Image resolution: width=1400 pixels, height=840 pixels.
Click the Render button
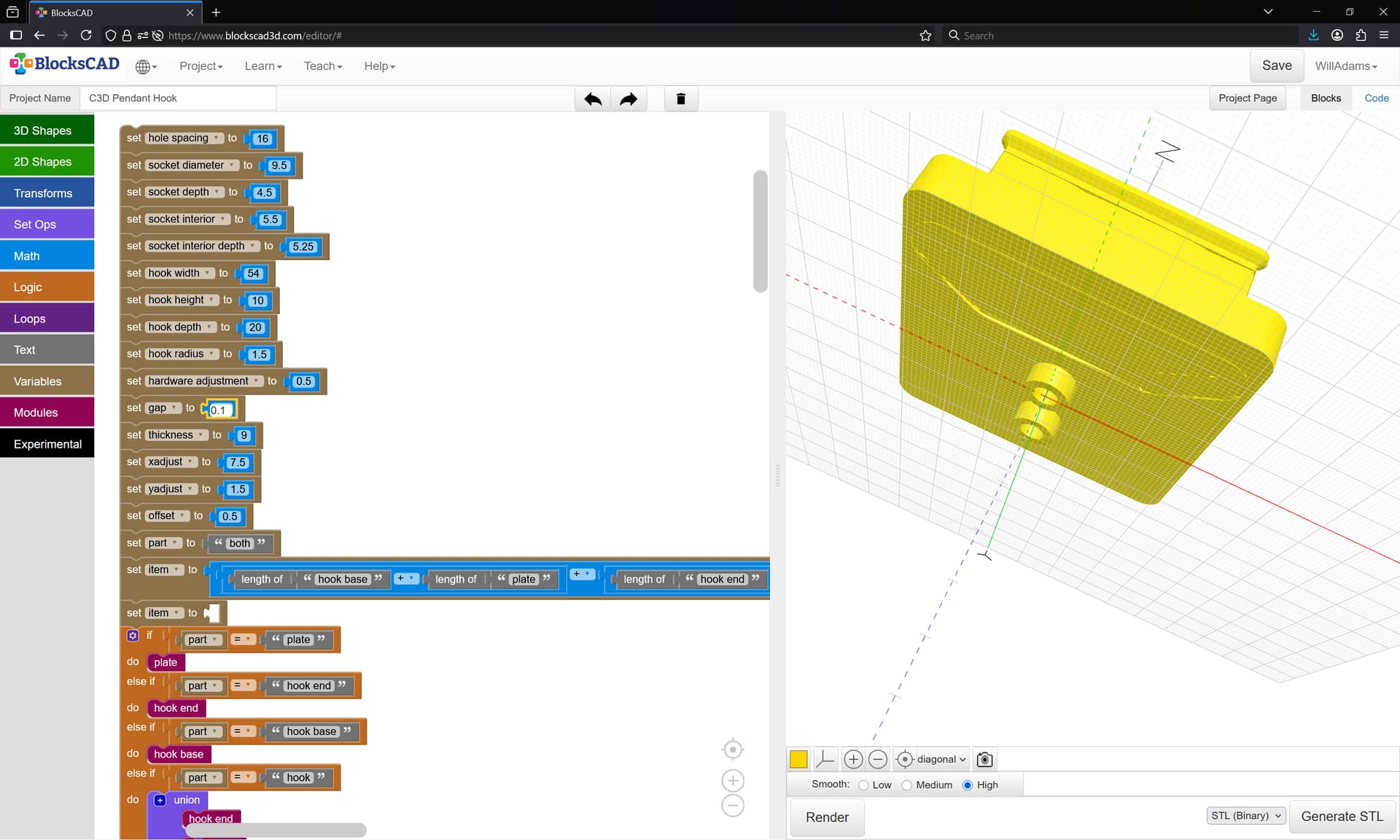[x=827, y=817]
